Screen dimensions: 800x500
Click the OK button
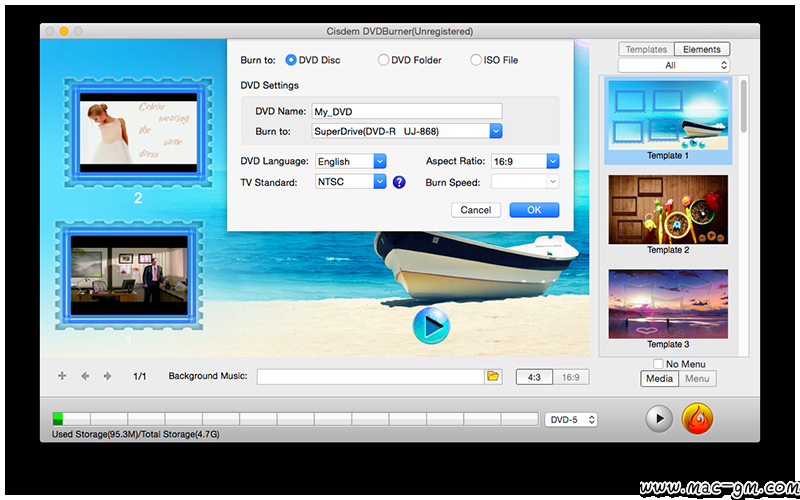coord(534,210)
